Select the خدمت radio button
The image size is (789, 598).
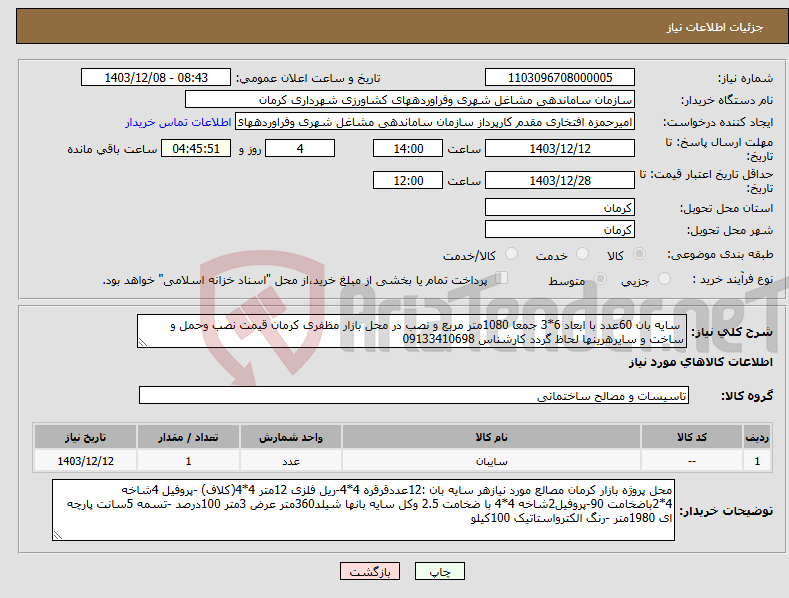tap(582, 254)
